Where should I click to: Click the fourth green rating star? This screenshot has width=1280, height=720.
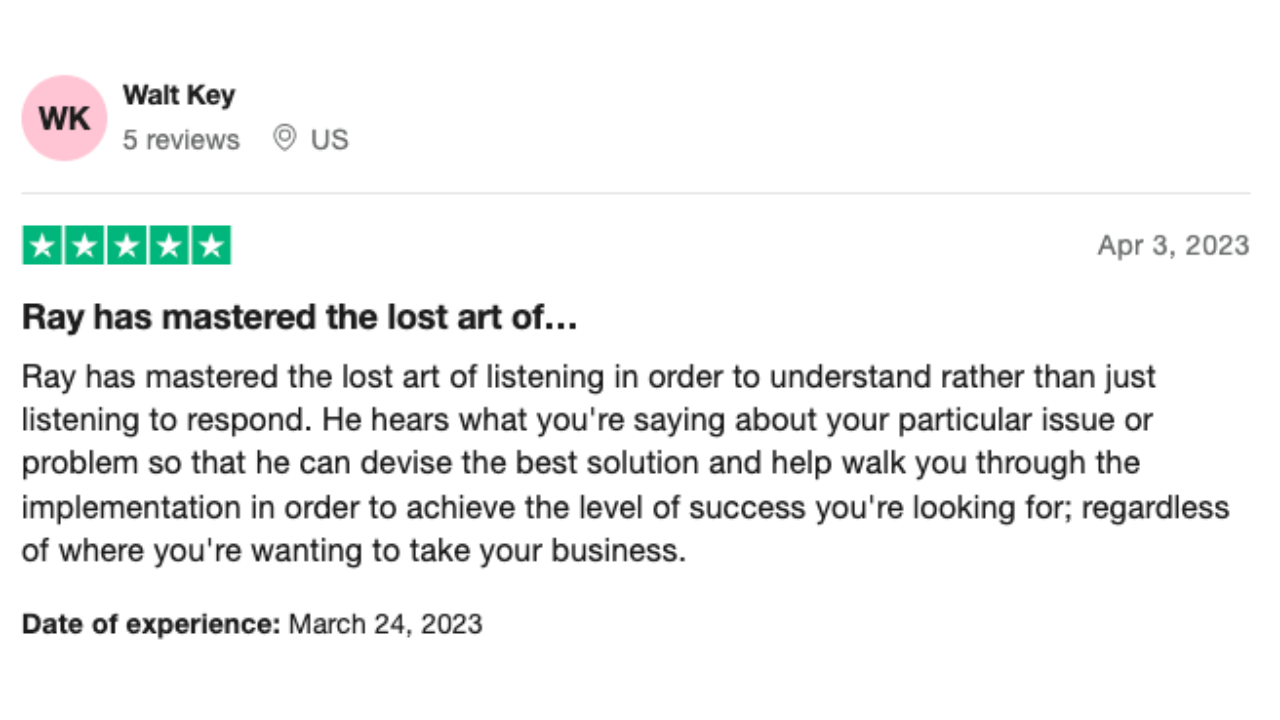(169, 245)
